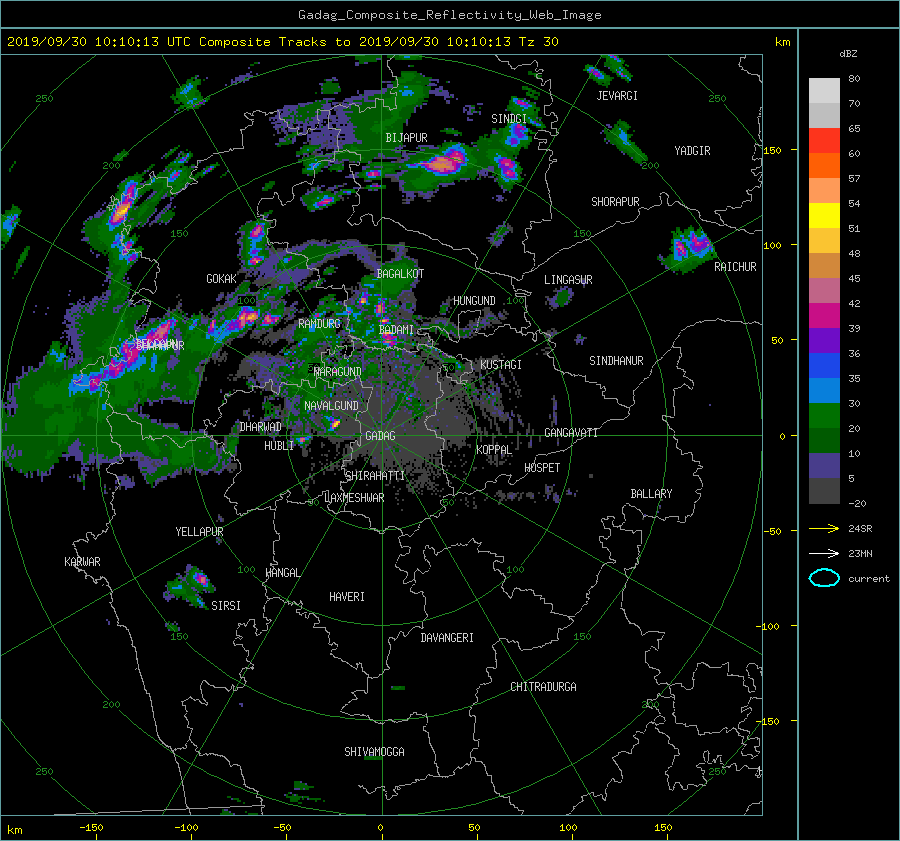This screenshot has height=841, width=900.
Task: Click the SHIVAMOGGA city label
Action: click(374, 752)
